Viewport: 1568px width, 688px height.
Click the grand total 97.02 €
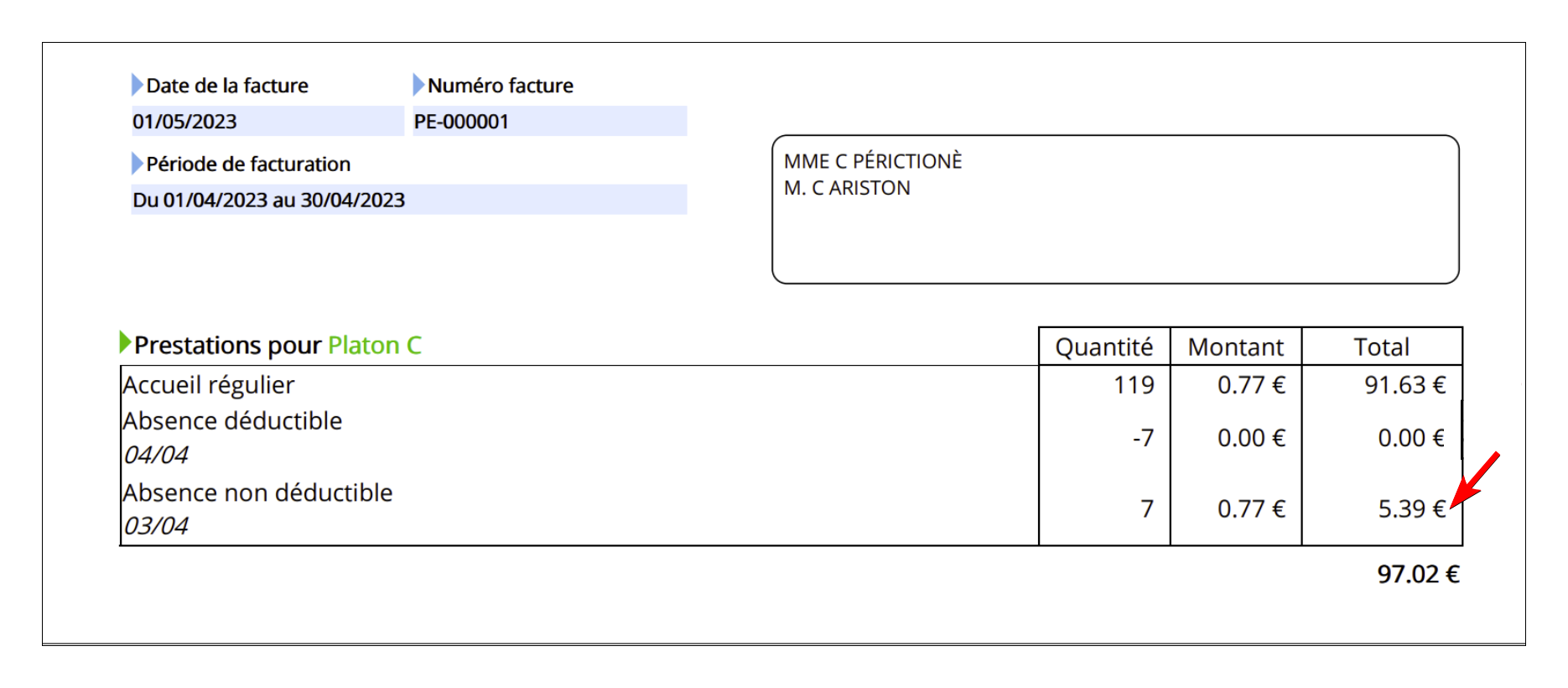pos(1419,574)
